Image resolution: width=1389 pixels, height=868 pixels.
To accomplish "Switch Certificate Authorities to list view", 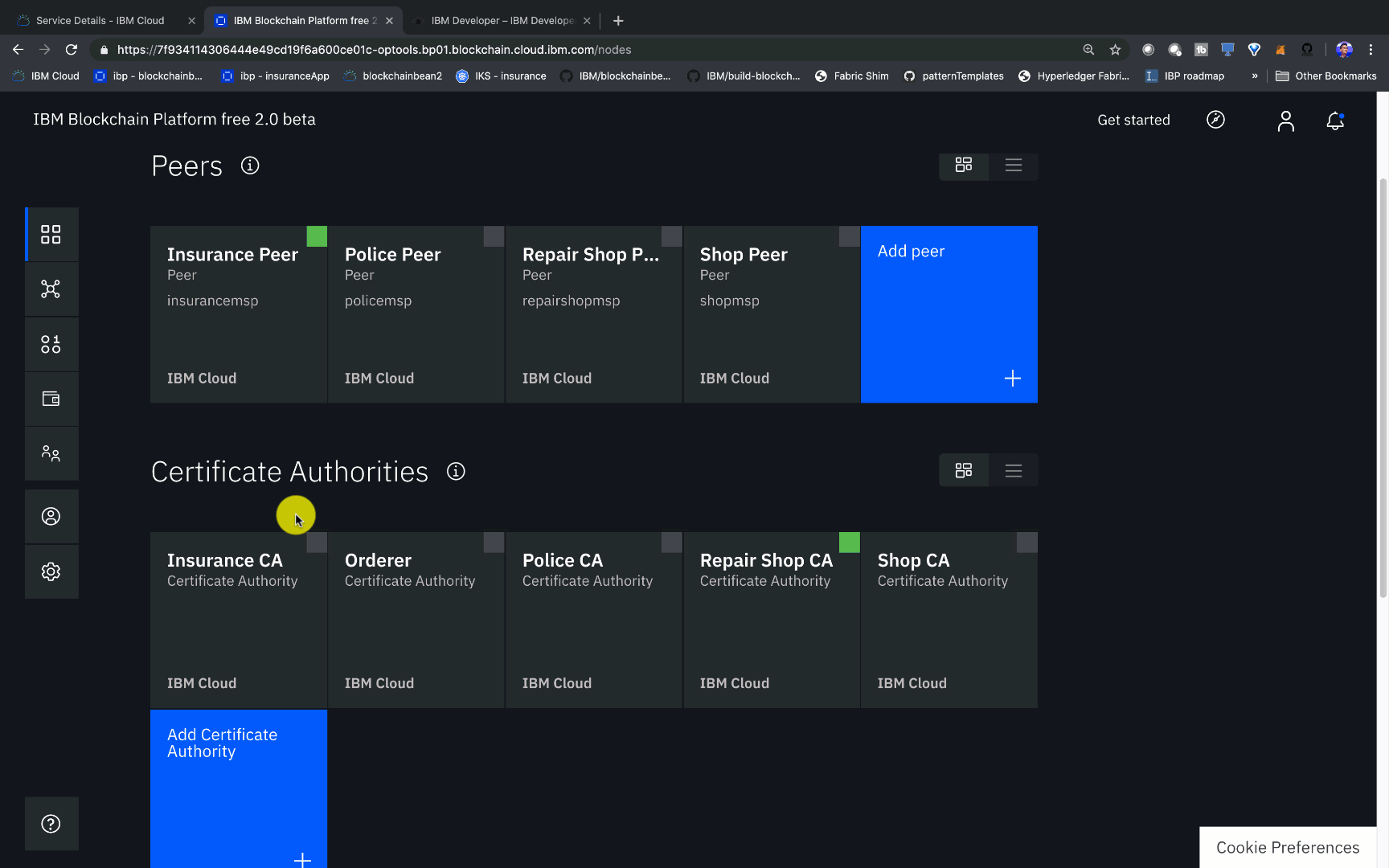I will click(1014, 470).
